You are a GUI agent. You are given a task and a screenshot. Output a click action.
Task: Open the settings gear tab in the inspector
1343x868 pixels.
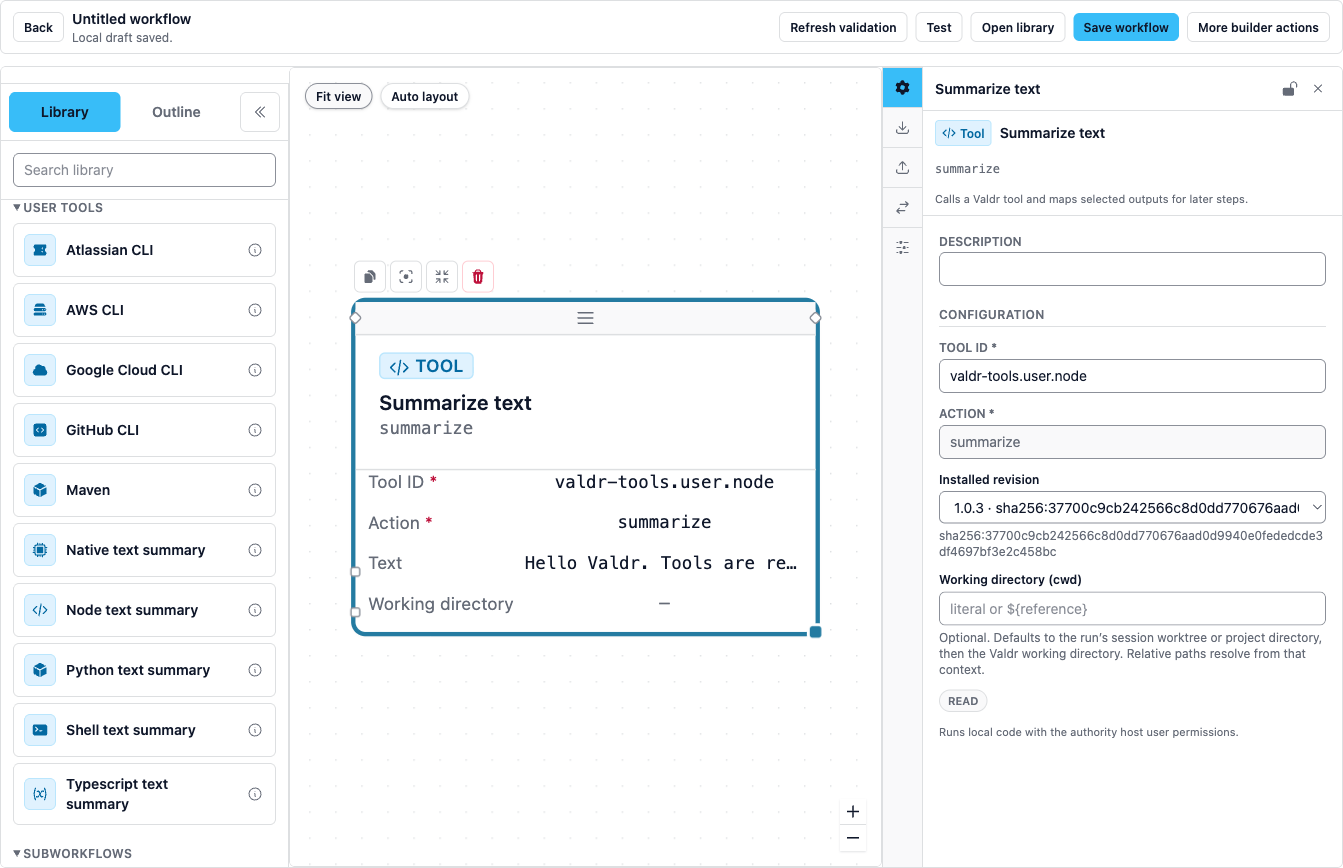pos(902,88)
